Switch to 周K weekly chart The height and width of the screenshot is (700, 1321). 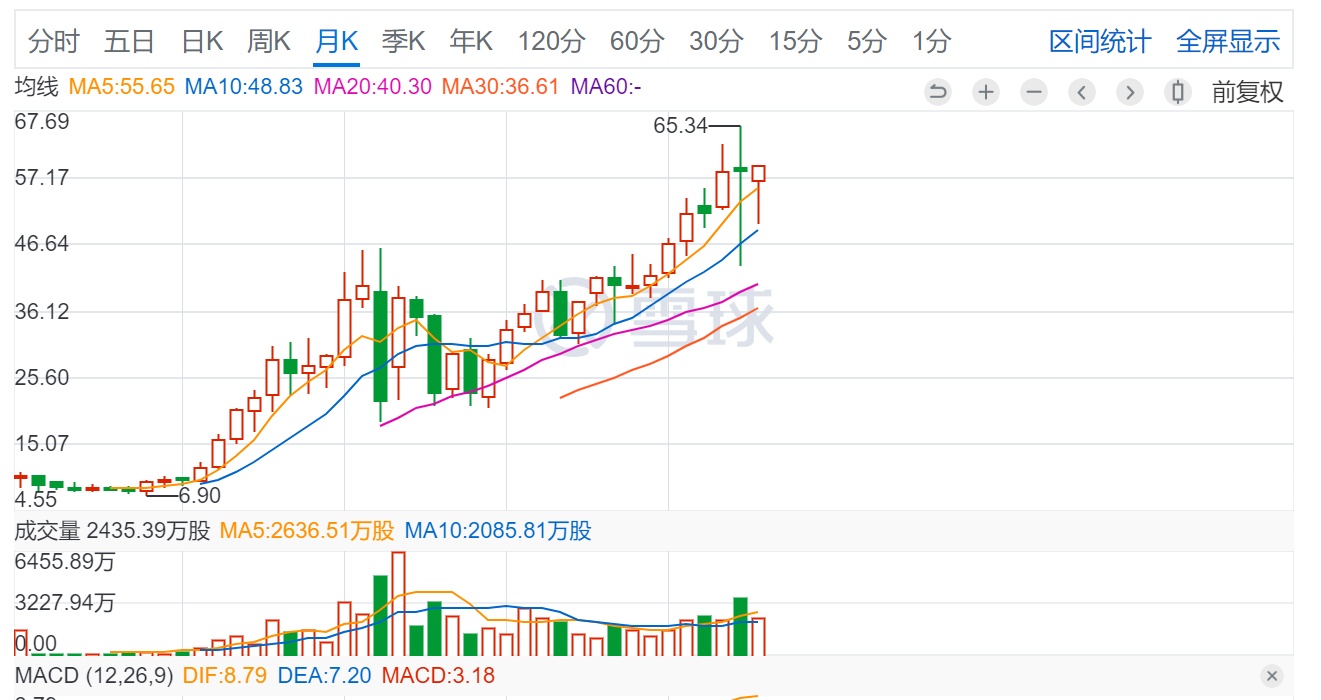(x=268, y=42)
